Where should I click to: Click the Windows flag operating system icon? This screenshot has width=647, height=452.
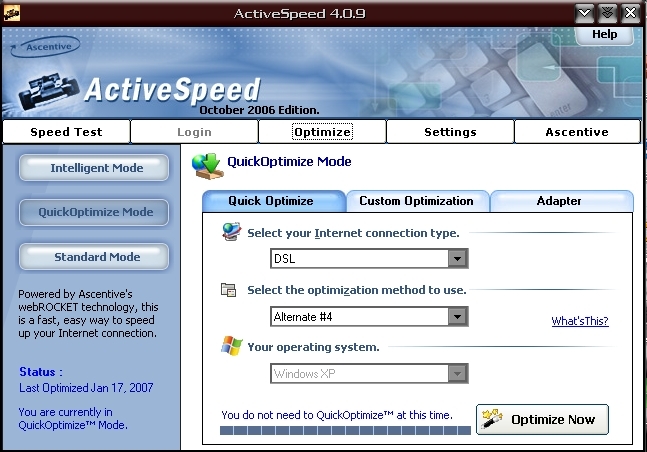231,346
